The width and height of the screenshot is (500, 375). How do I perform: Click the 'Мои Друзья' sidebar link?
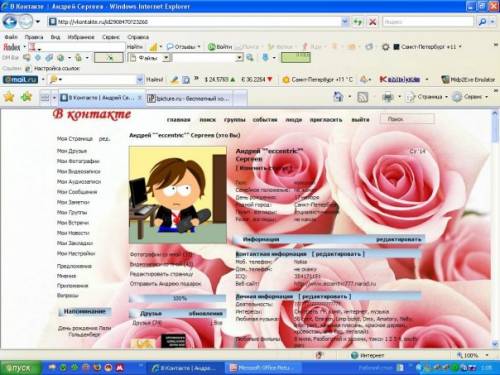click(x=72, y=151)
